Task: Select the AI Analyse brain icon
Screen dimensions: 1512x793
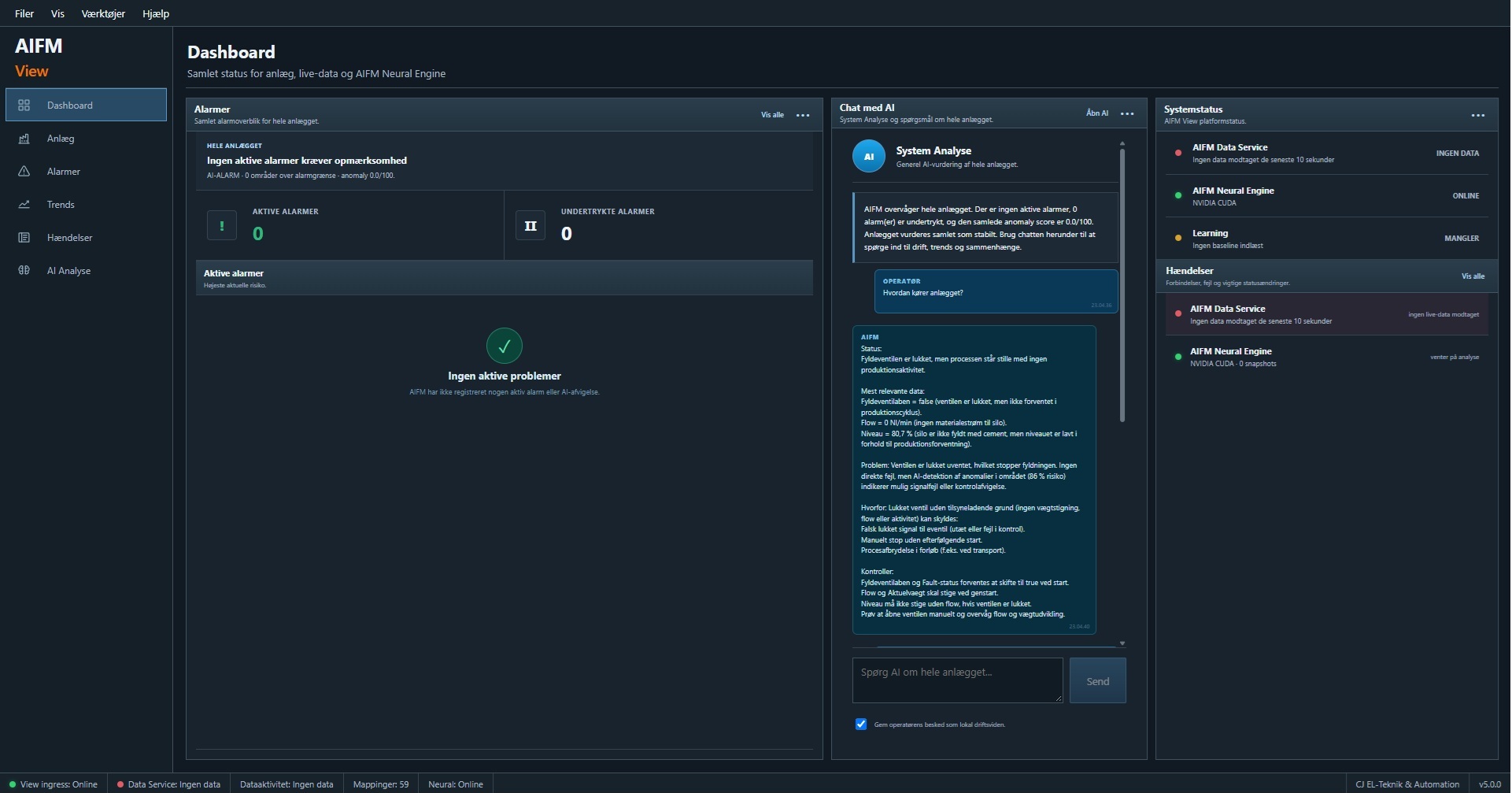Action: coord(24,271)
